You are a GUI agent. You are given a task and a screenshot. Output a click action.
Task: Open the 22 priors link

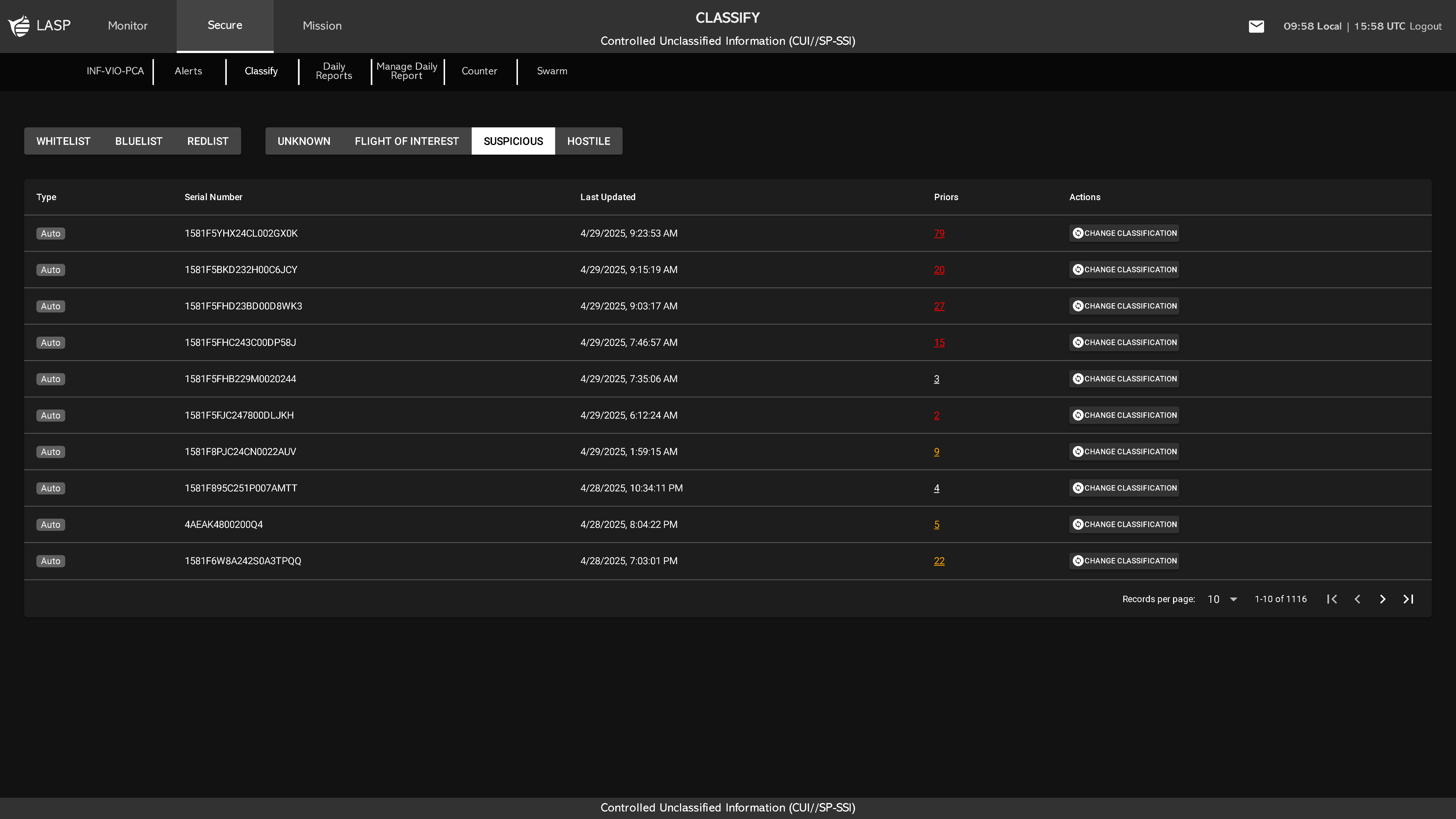click(x=939, y=561)
